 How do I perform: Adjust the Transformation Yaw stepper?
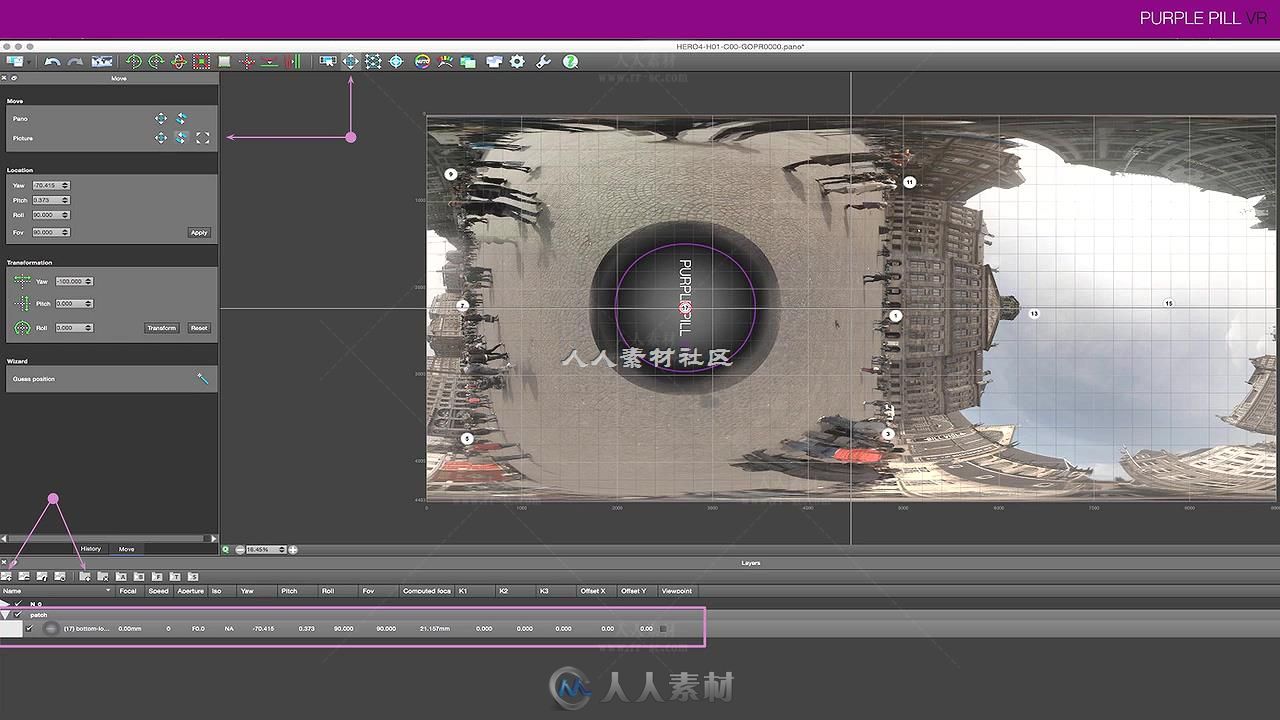click(x=89, y=281)
